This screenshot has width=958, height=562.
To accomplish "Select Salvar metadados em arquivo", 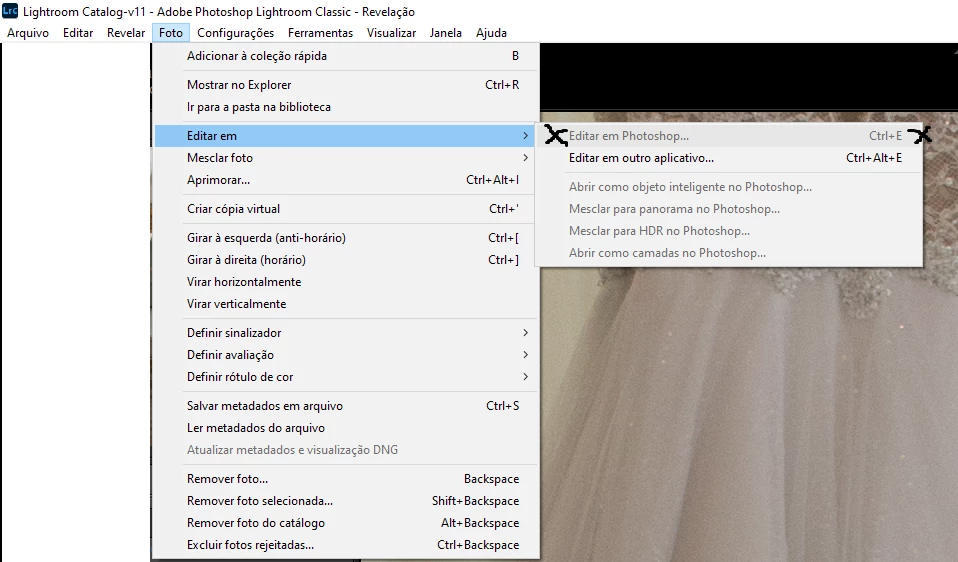I will pos(346,406).
